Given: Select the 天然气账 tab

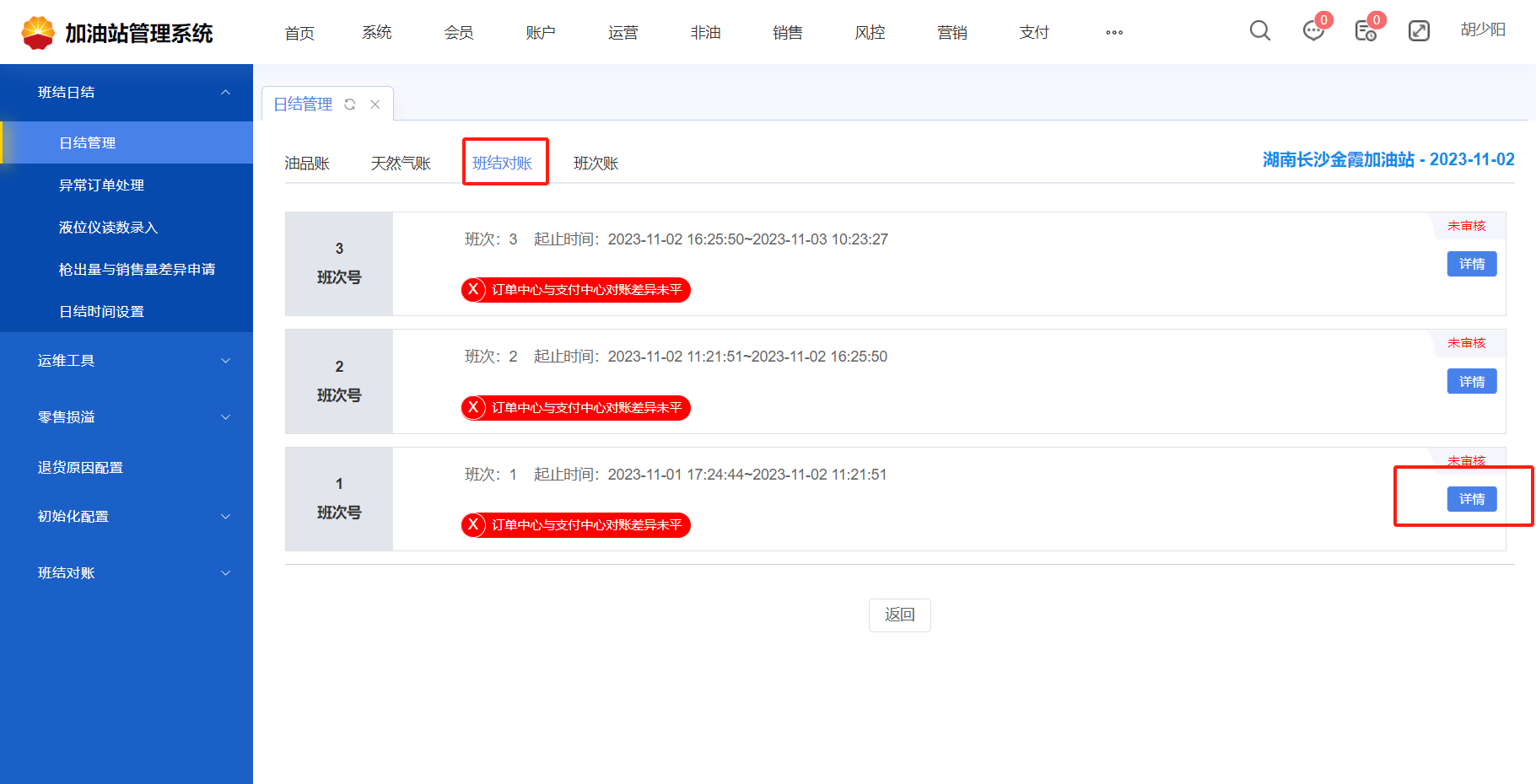Looking at the screenshot, I should coord(401,164).
